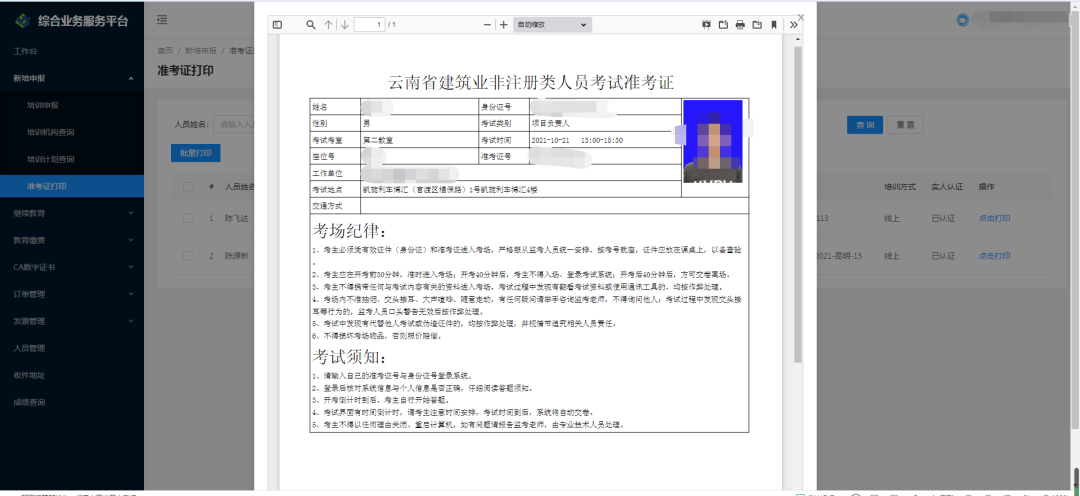This screenshot has width=1080, height=496.
Task: Switch PDF to presentation mode
Action: pos(706,24)
